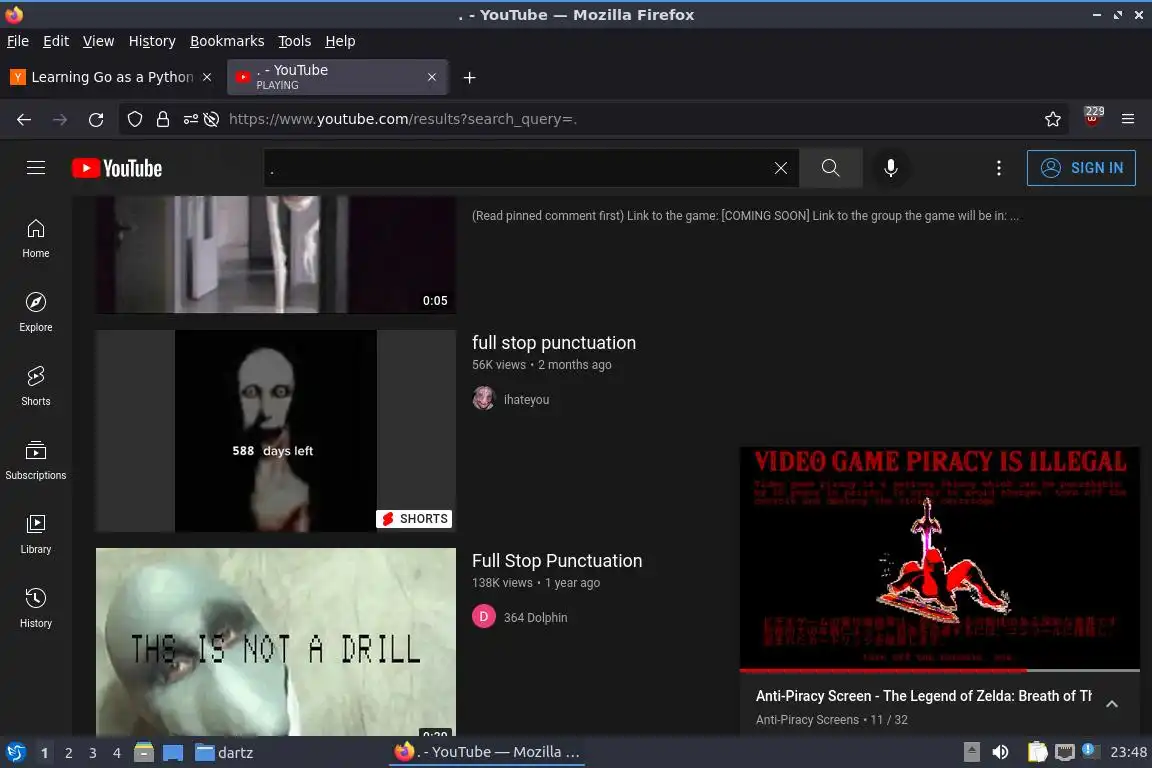Open Shorts in YouTube sidebar
The width and height of the screenshot is (1152, 768).
click(35, 387)
